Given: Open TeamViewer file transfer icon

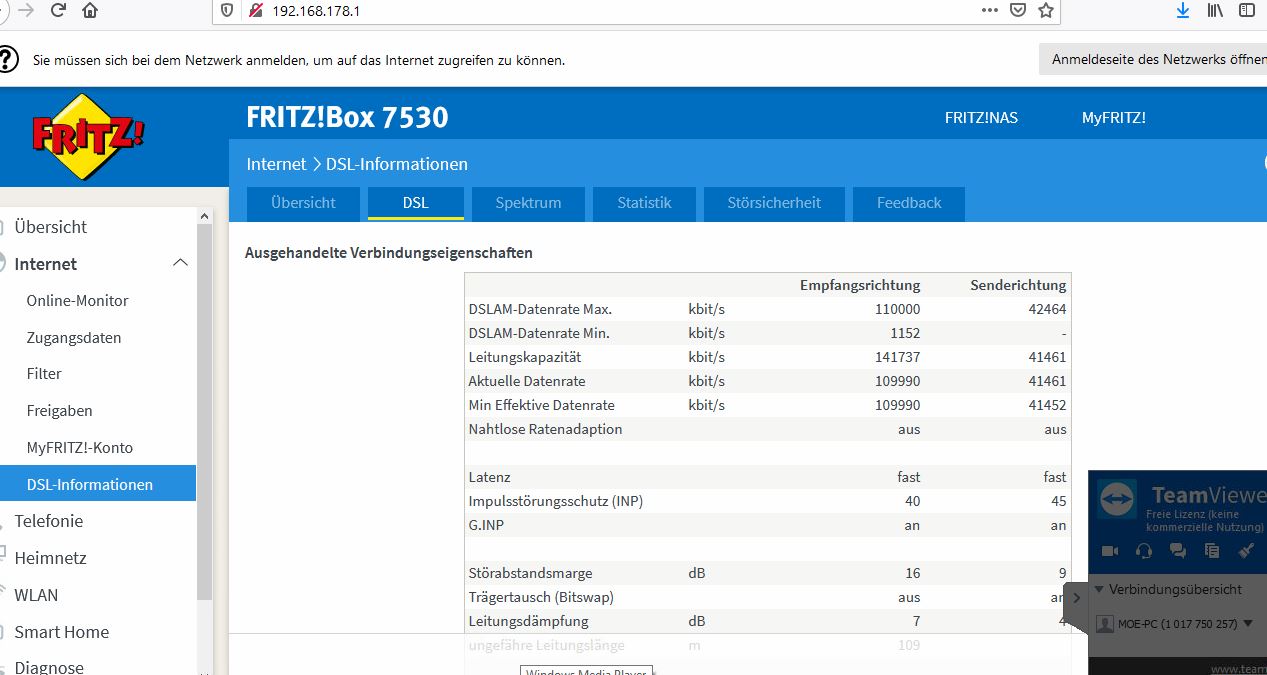Looking at the screenshot, I should (1212, 550).
